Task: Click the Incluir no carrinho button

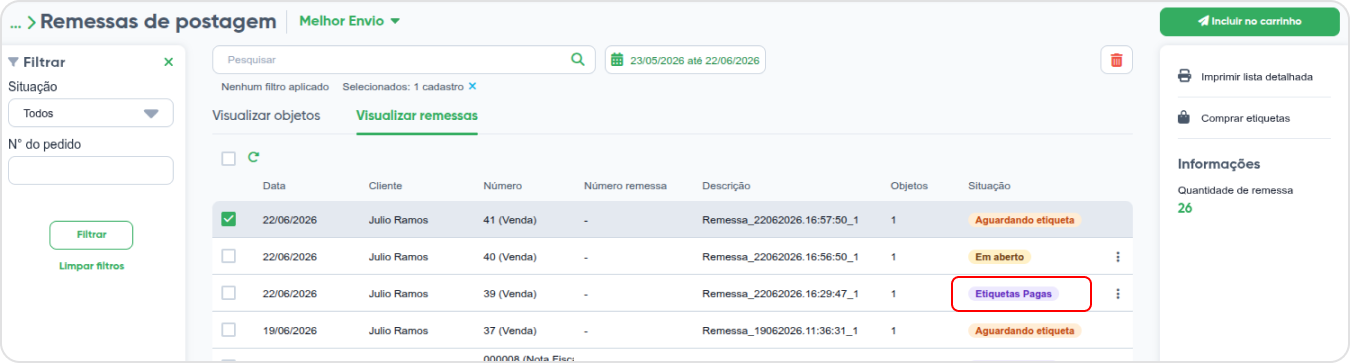Action: 1249,22
